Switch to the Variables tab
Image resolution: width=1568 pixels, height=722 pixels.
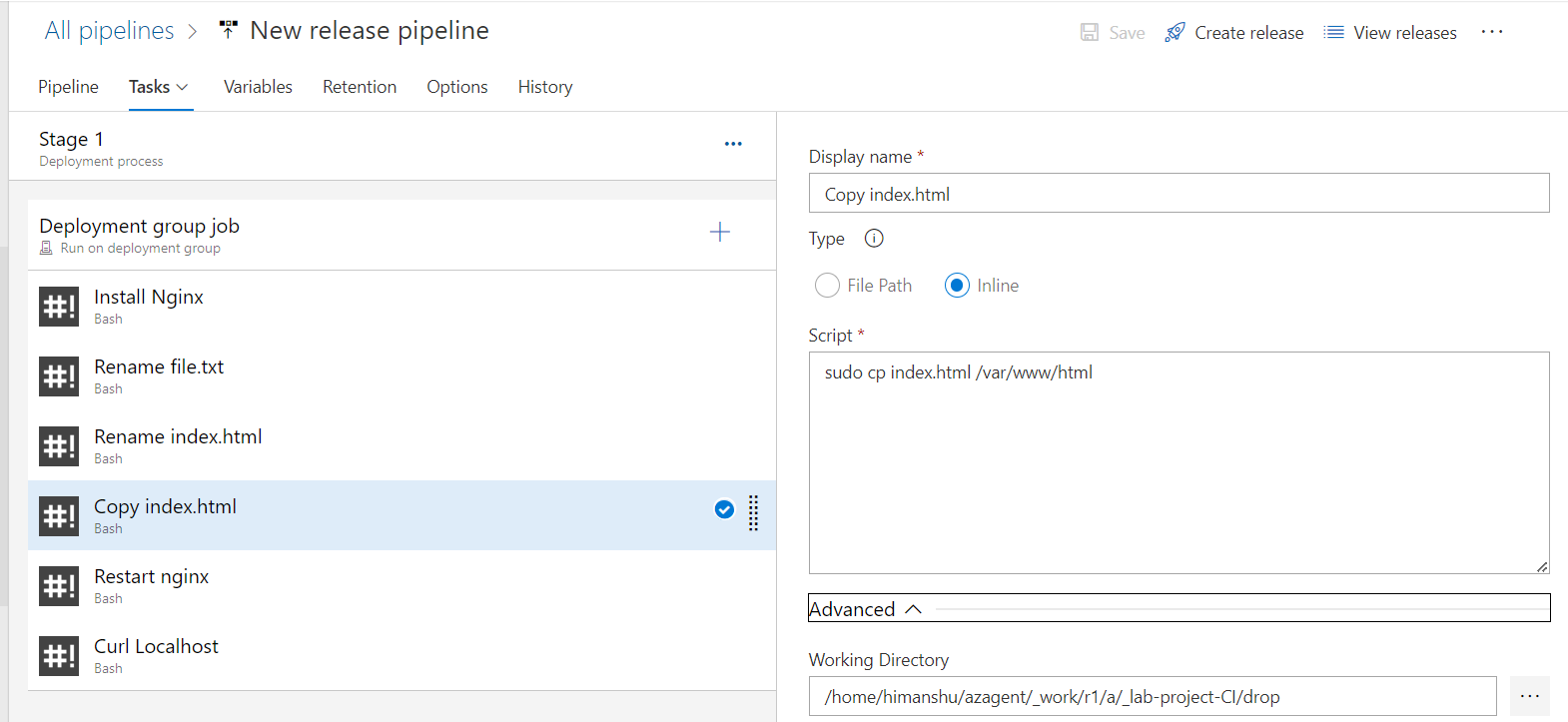click(x=258, y=88)
